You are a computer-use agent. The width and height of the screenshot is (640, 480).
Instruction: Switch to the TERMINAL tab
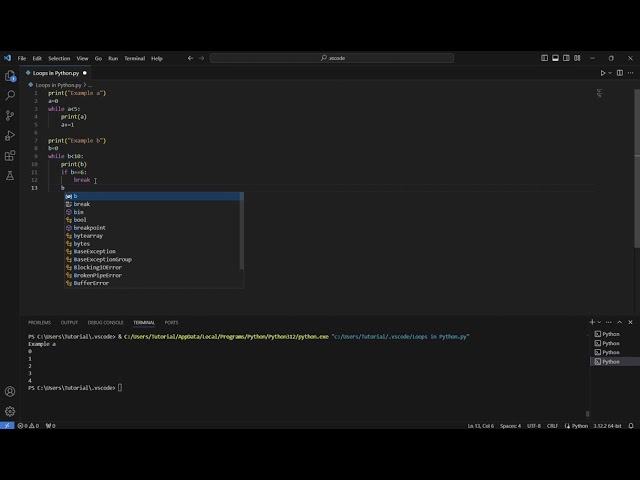[x=144, y=322]
